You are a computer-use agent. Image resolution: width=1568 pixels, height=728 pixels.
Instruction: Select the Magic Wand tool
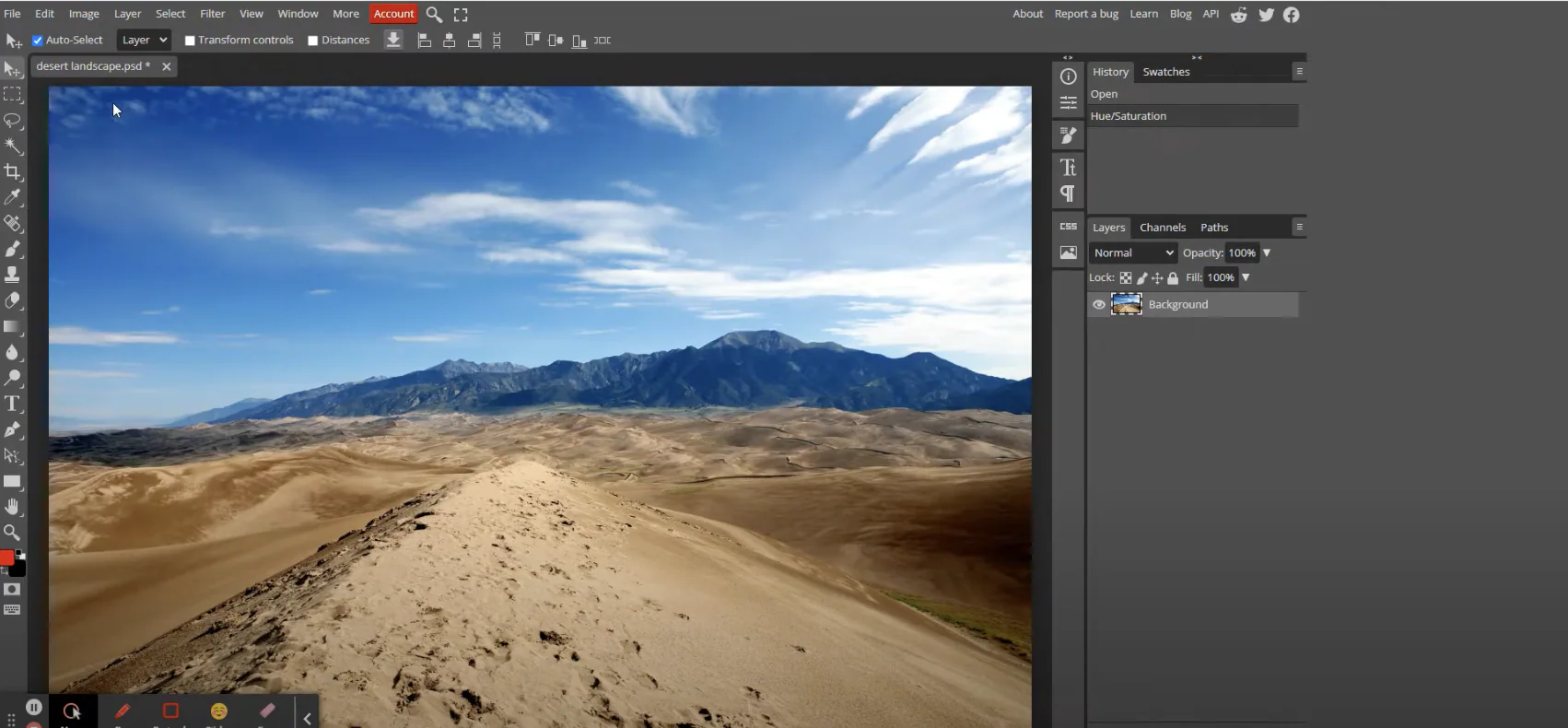(12, 146)
